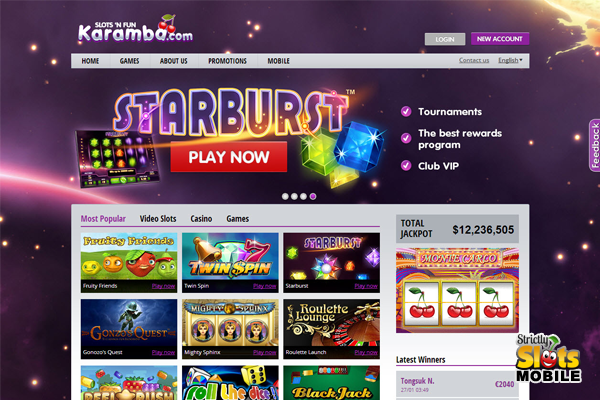Click the purple checkmark beside Tournaments

pyautogui.click(x=406, y=111)
